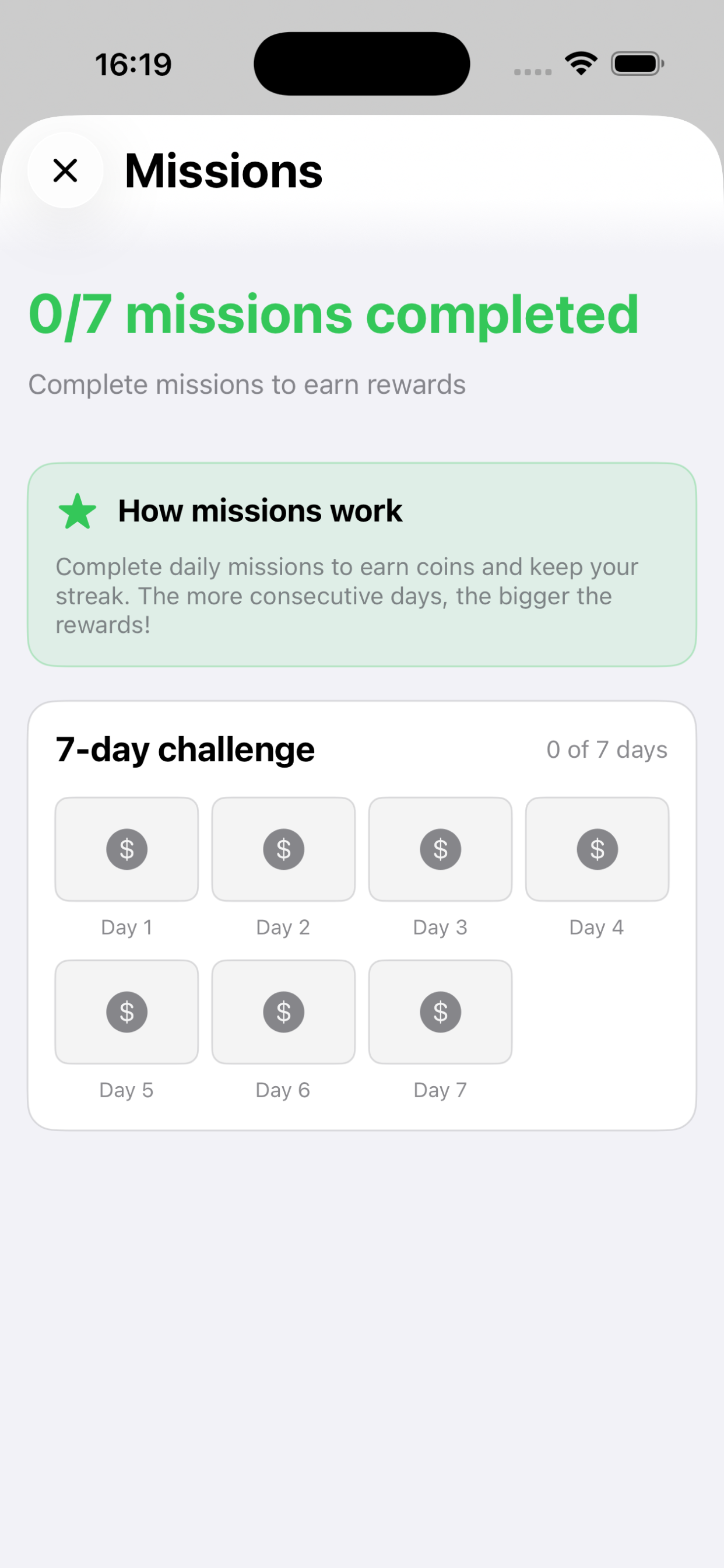Click the green star icon
The width and height of the screenshot is (724, 1568).
(x=78, y=512)
